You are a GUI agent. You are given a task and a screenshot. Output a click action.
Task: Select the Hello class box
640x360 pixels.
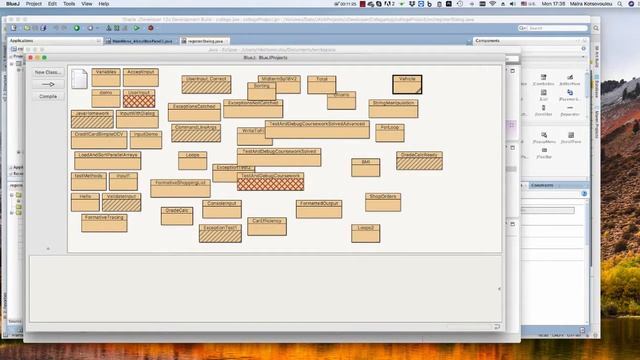[x=85, y=202]
